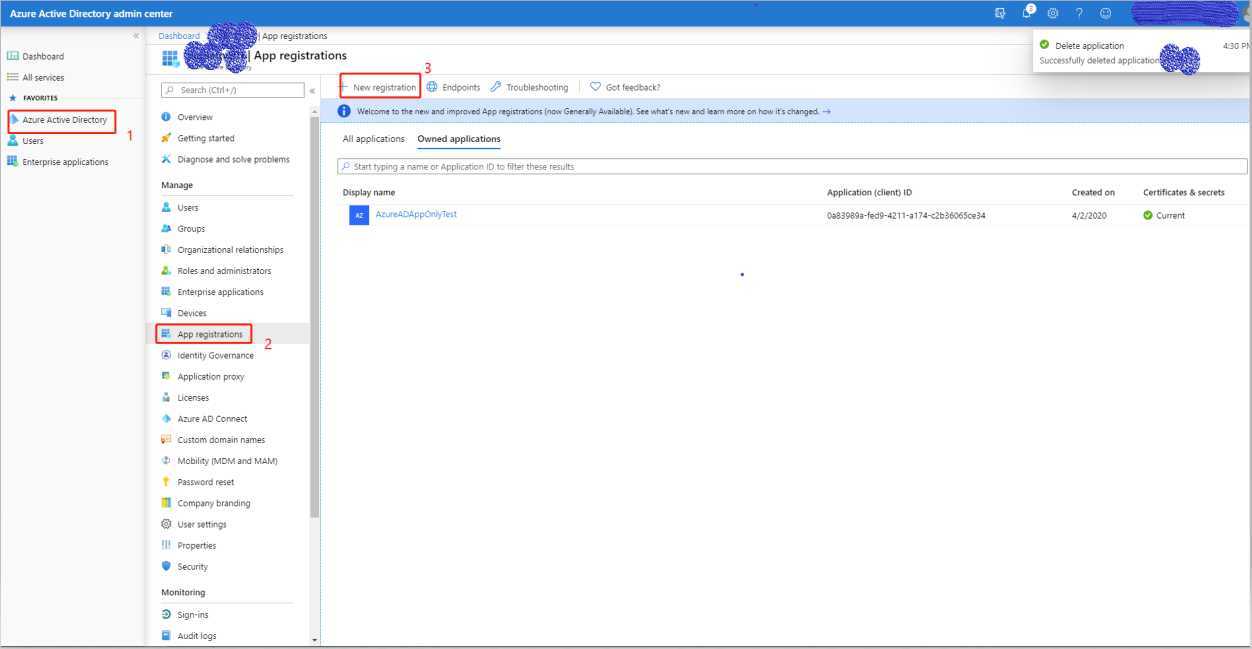This screenshot has height=649, width=1252.
Task: Click the AZ application avatar icon
Action: tap(359, 215)
